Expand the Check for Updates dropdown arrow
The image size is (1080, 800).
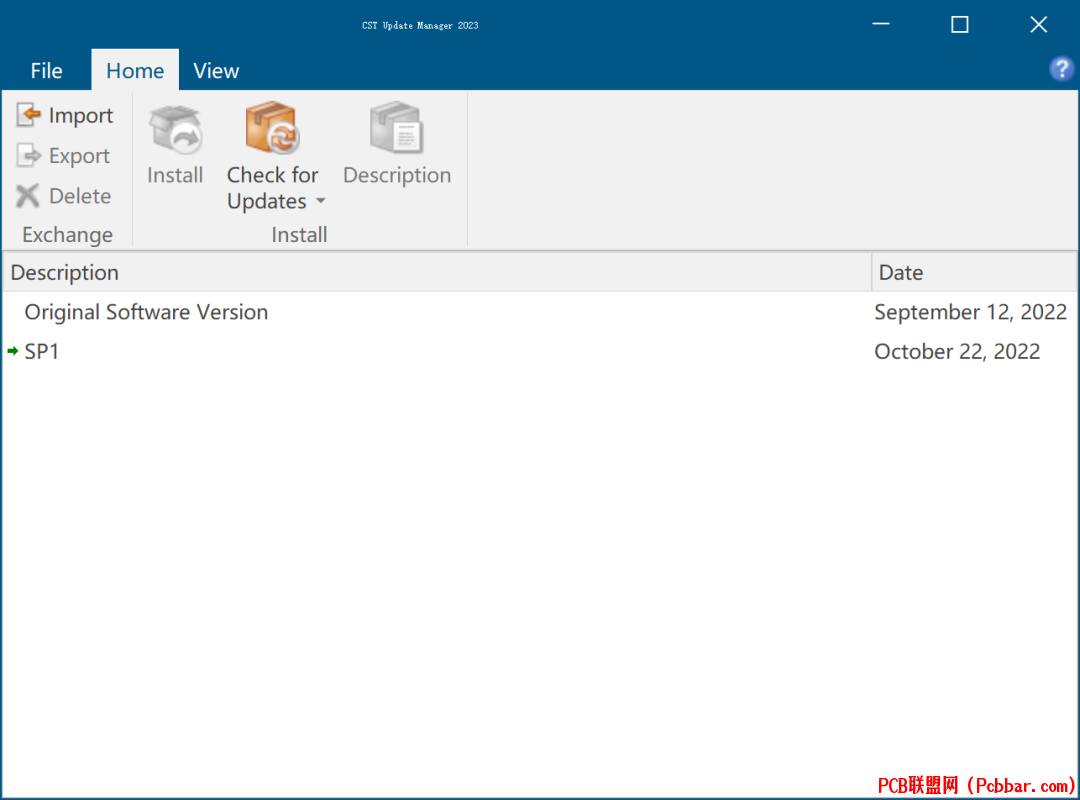[x=321, y=201]
